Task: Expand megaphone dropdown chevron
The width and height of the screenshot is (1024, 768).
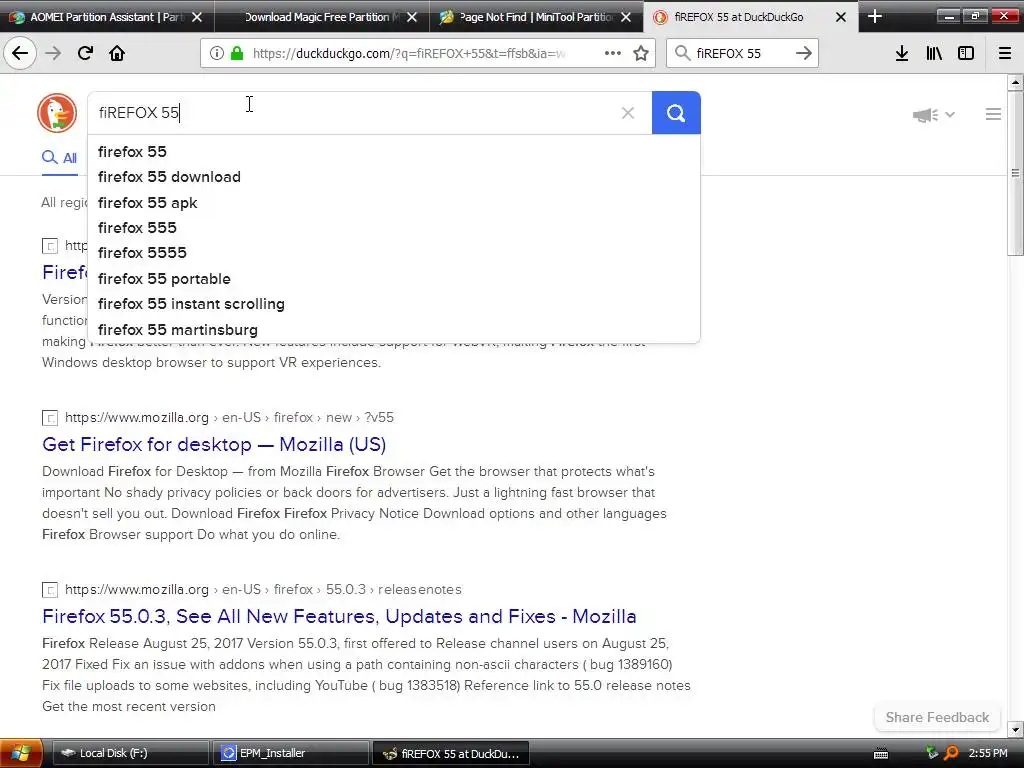Action: [950, 115]
